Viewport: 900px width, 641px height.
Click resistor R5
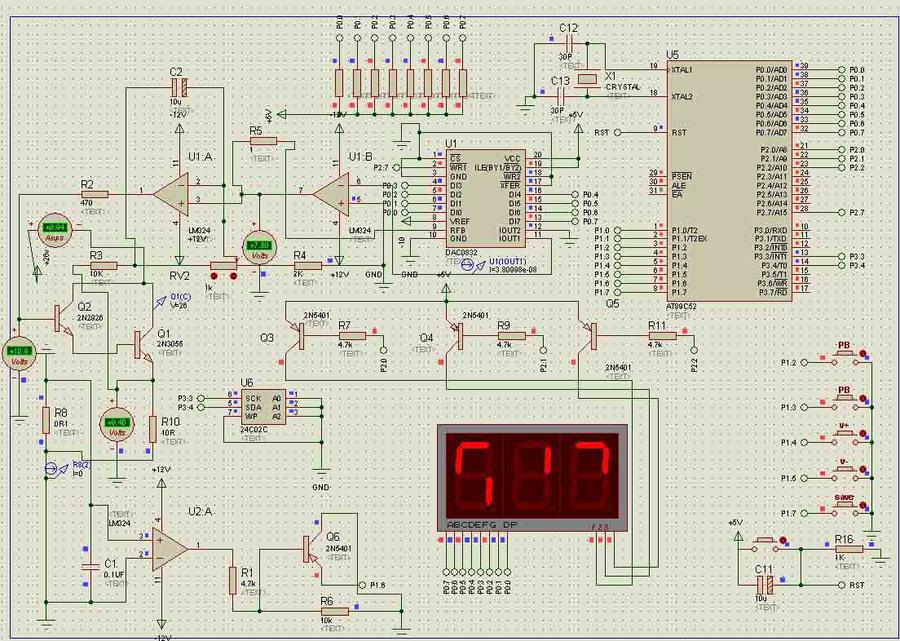pos(263,141)
